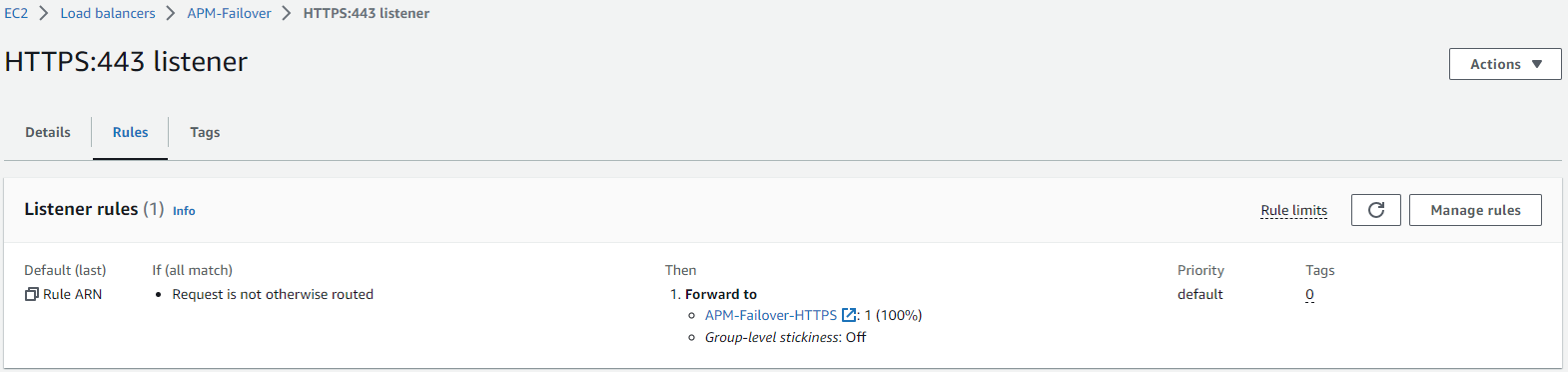
Task: Click HTTPS:443 listener breadcrumb item
Action: pyautogui.click(x=367, y=13)
